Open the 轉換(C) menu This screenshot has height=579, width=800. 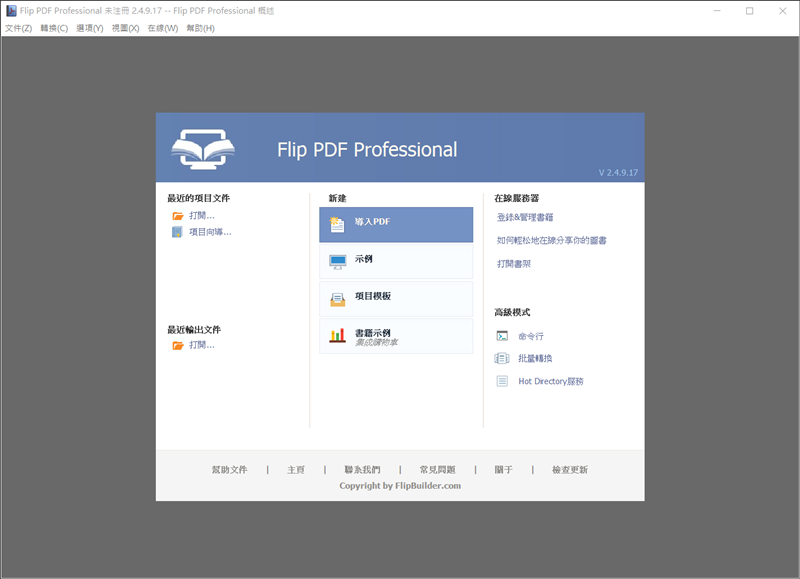coord(54,28)
